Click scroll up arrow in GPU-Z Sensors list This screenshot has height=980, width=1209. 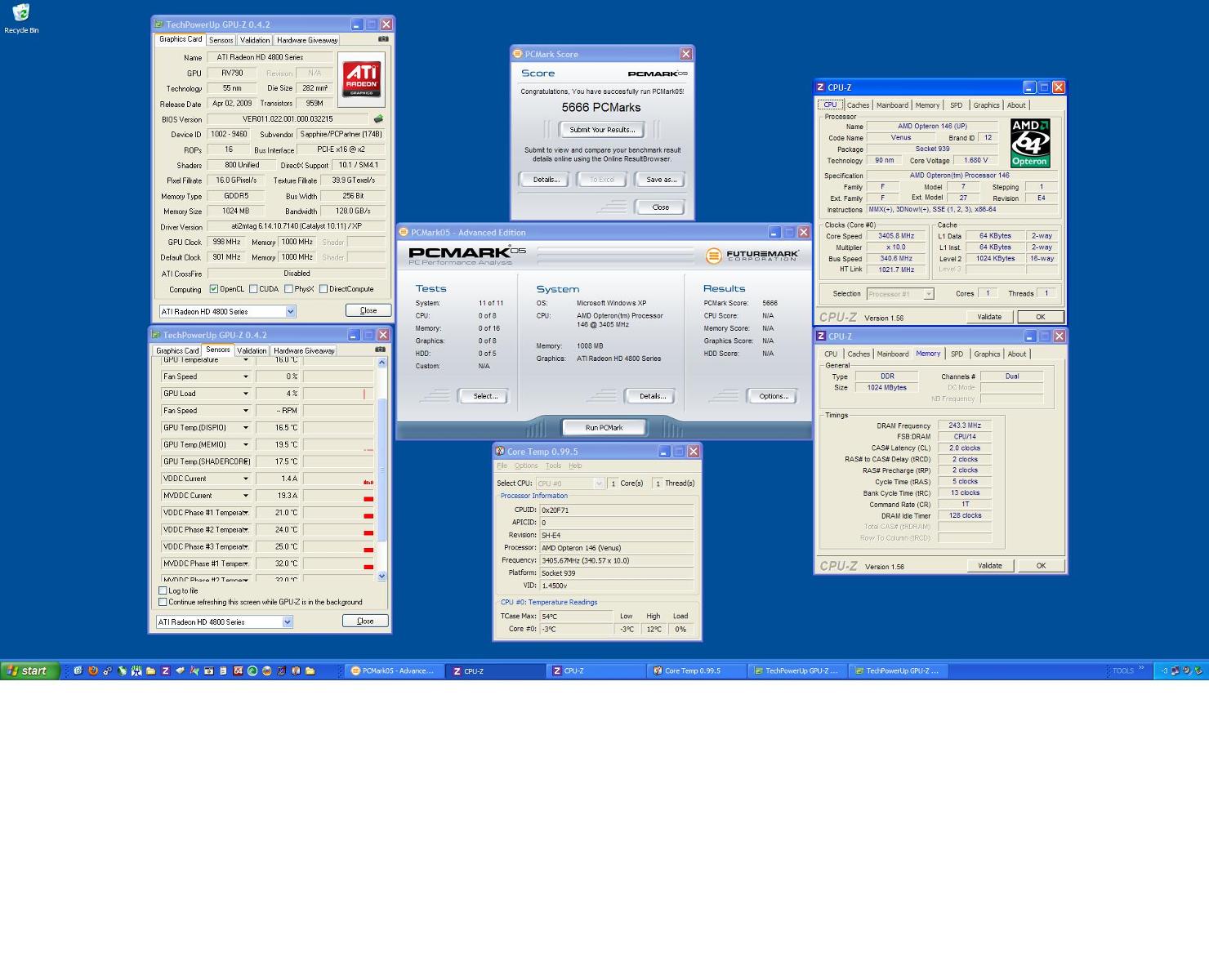[x=381, y=363]
